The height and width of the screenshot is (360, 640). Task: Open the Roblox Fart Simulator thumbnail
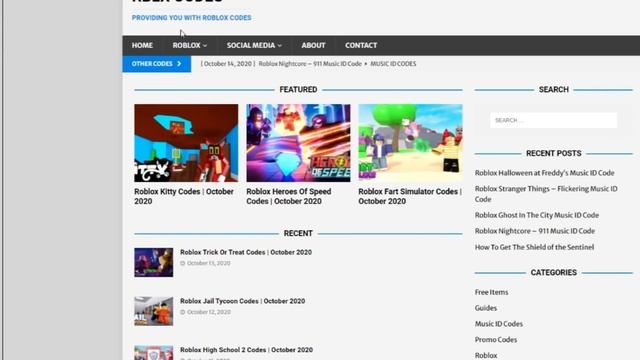(410, 143)
